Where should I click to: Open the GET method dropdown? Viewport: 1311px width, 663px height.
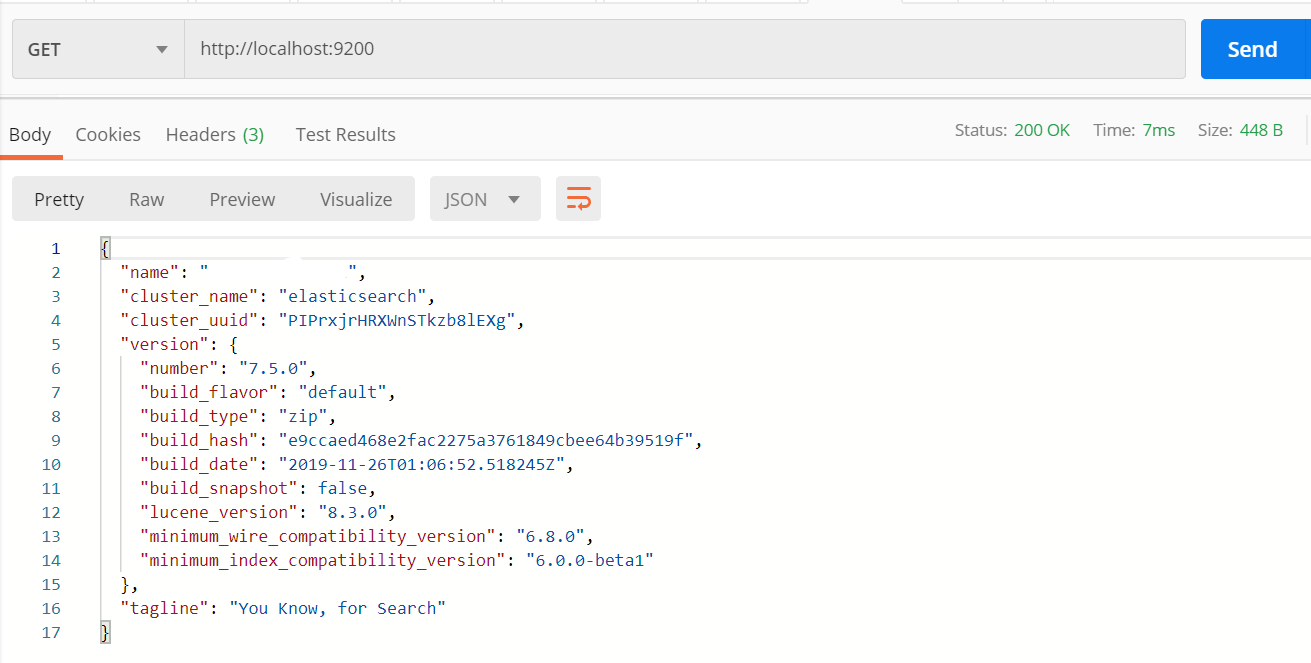point(98,49)
